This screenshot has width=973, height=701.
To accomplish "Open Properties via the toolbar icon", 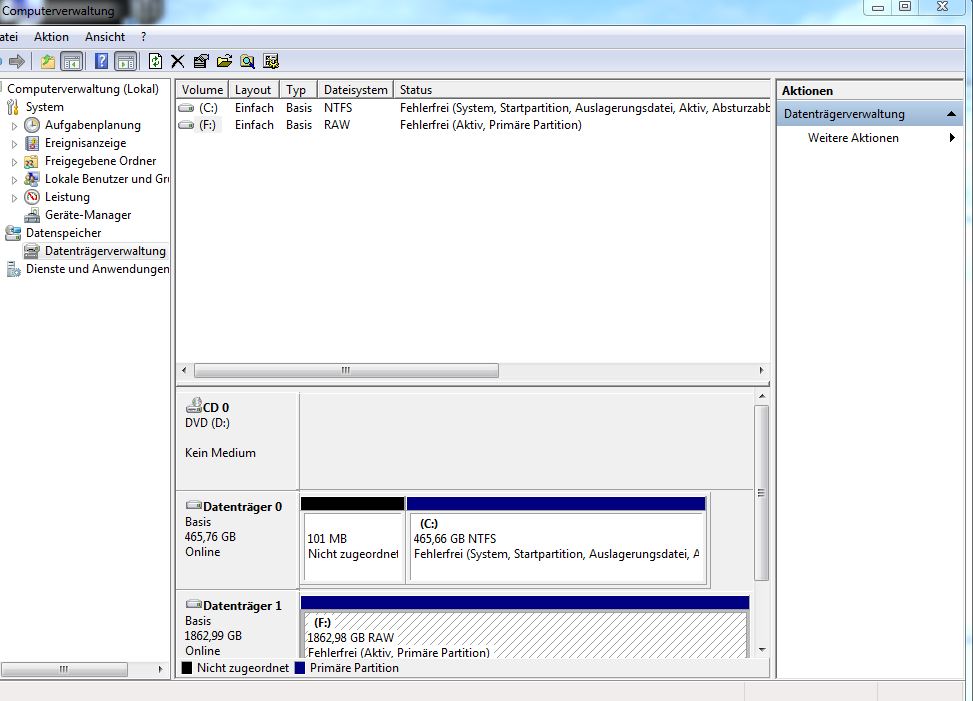I will [x=201, y=61].
